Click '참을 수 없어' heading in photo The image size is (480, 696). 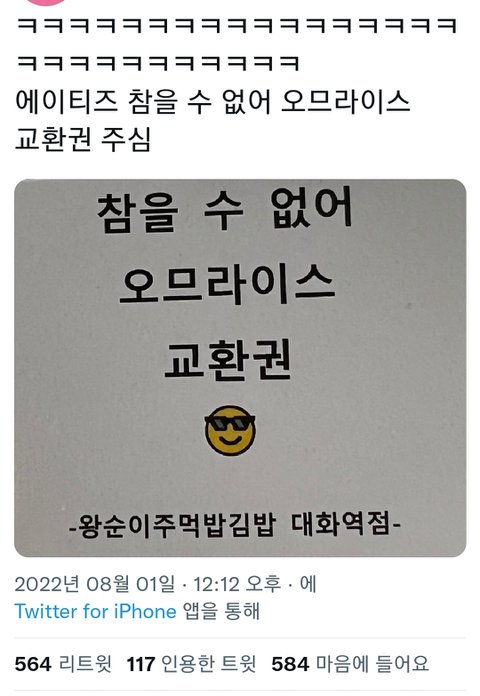[225, 210]
